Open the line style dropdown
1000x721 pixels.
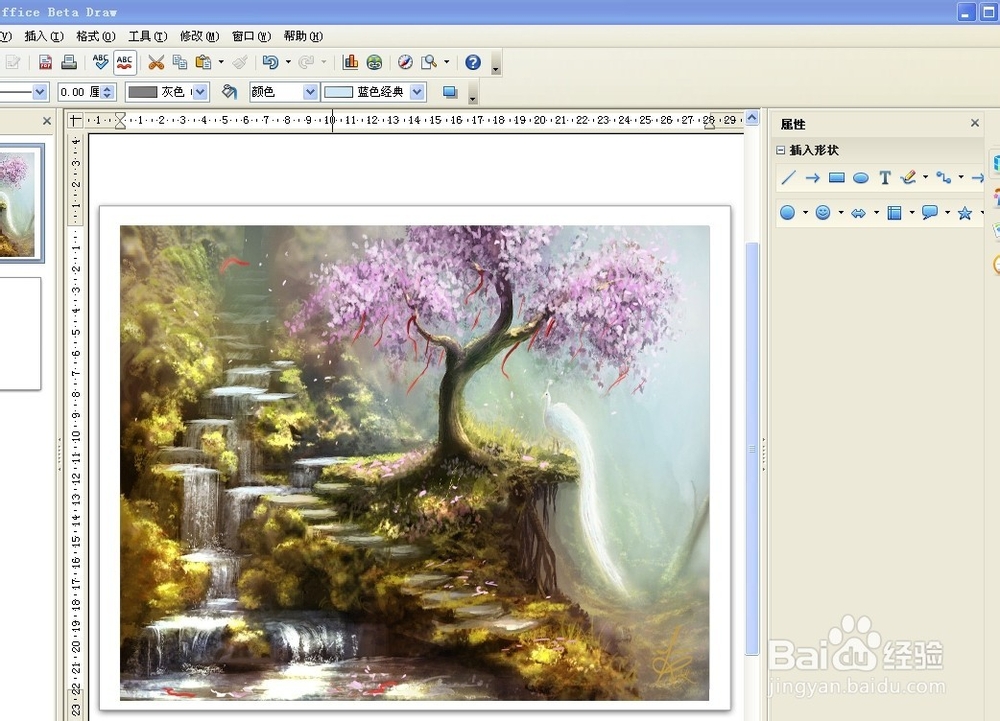click(x=40, y=92)
